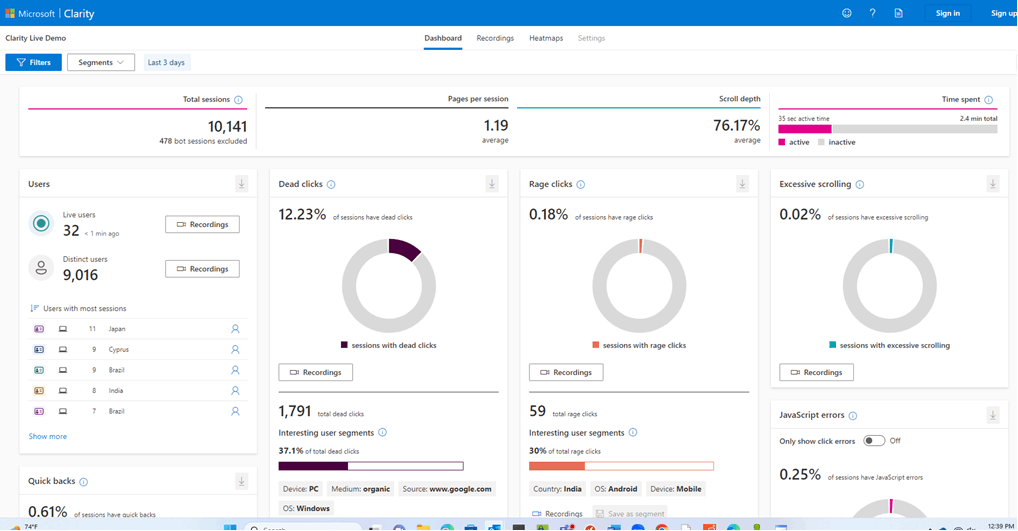Viewport: 1018px width, 531px height.
Task: Click the document icon in top header
Action: [x=899, y=13]
